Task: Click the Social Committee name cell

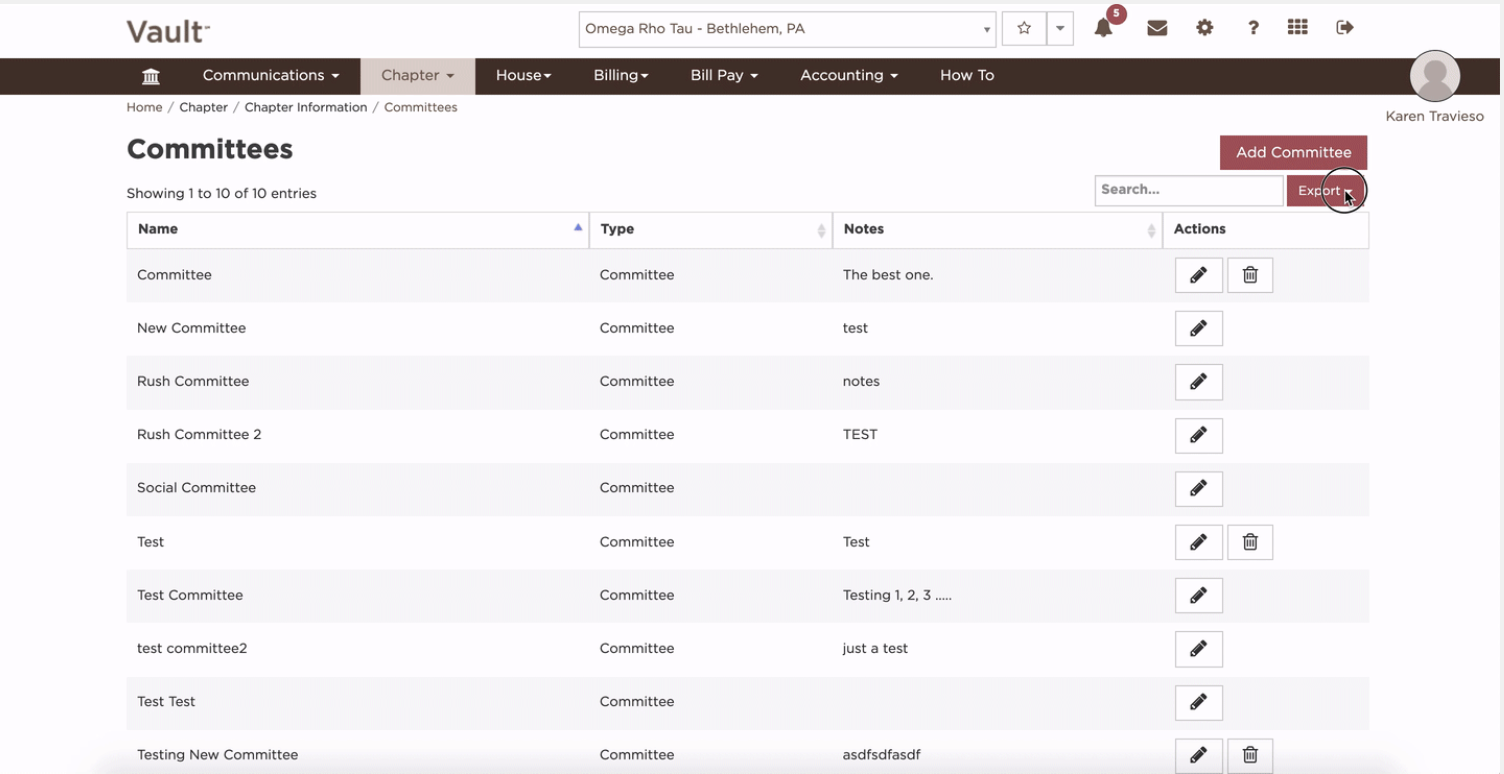Action: click(196, 488)
